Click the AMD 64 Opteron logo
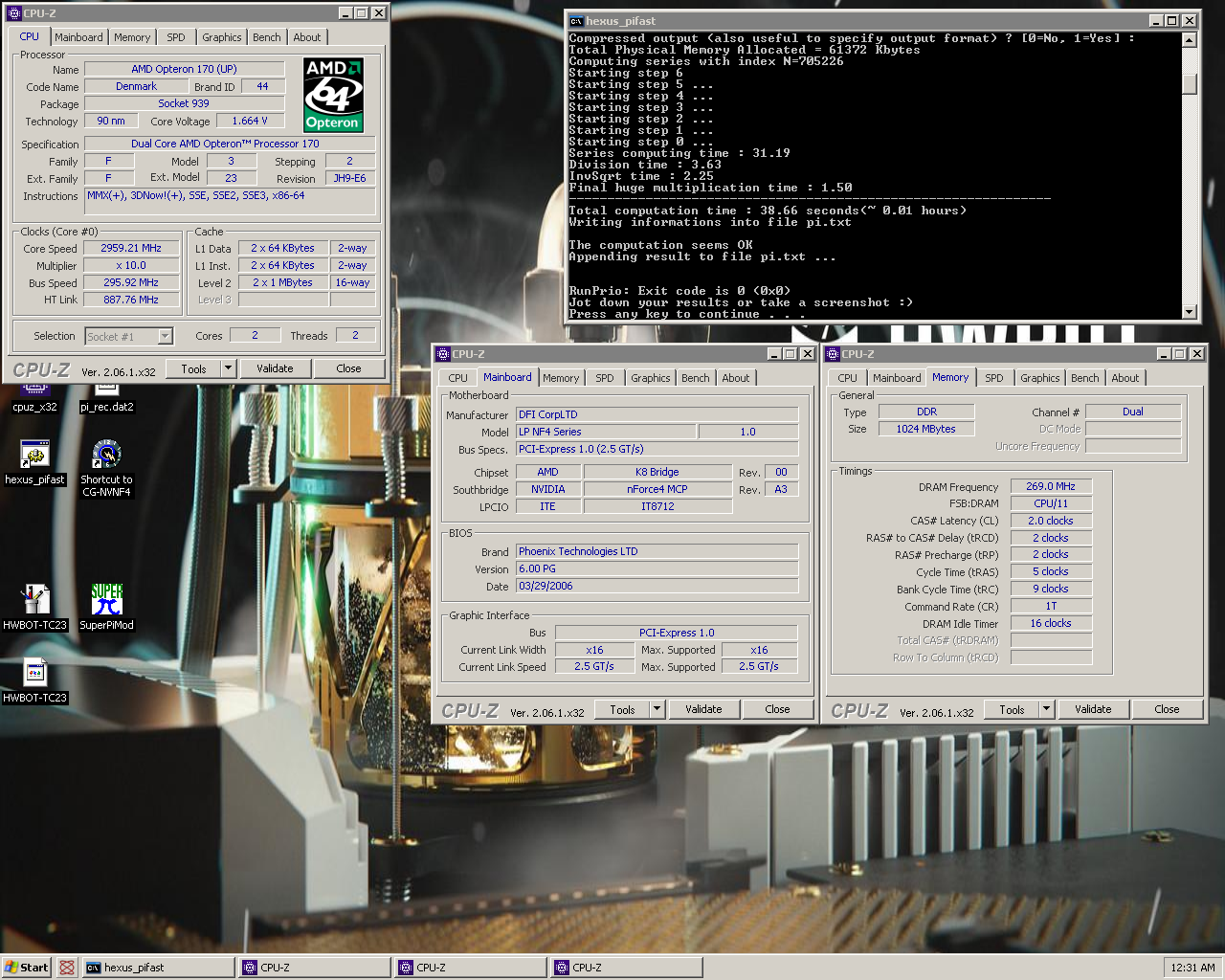Viewport: 1225px width, 980px height. [x=333, y=95]
